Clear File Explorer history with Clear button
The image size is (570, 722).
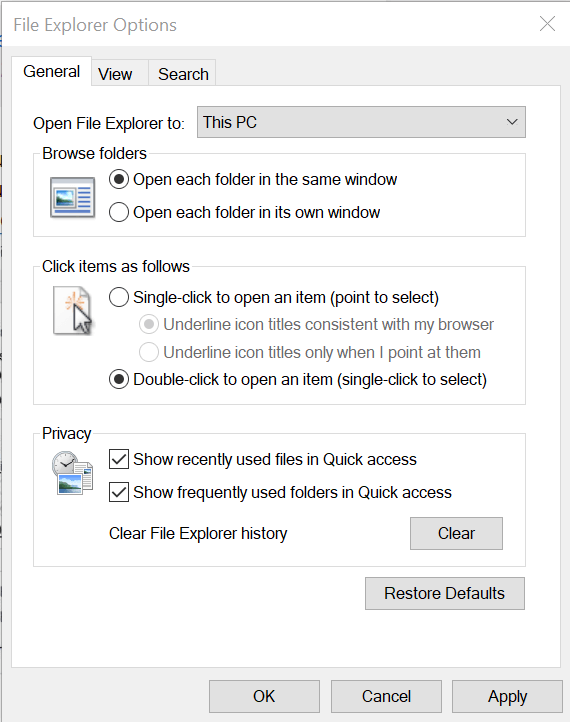click(456, 533)
